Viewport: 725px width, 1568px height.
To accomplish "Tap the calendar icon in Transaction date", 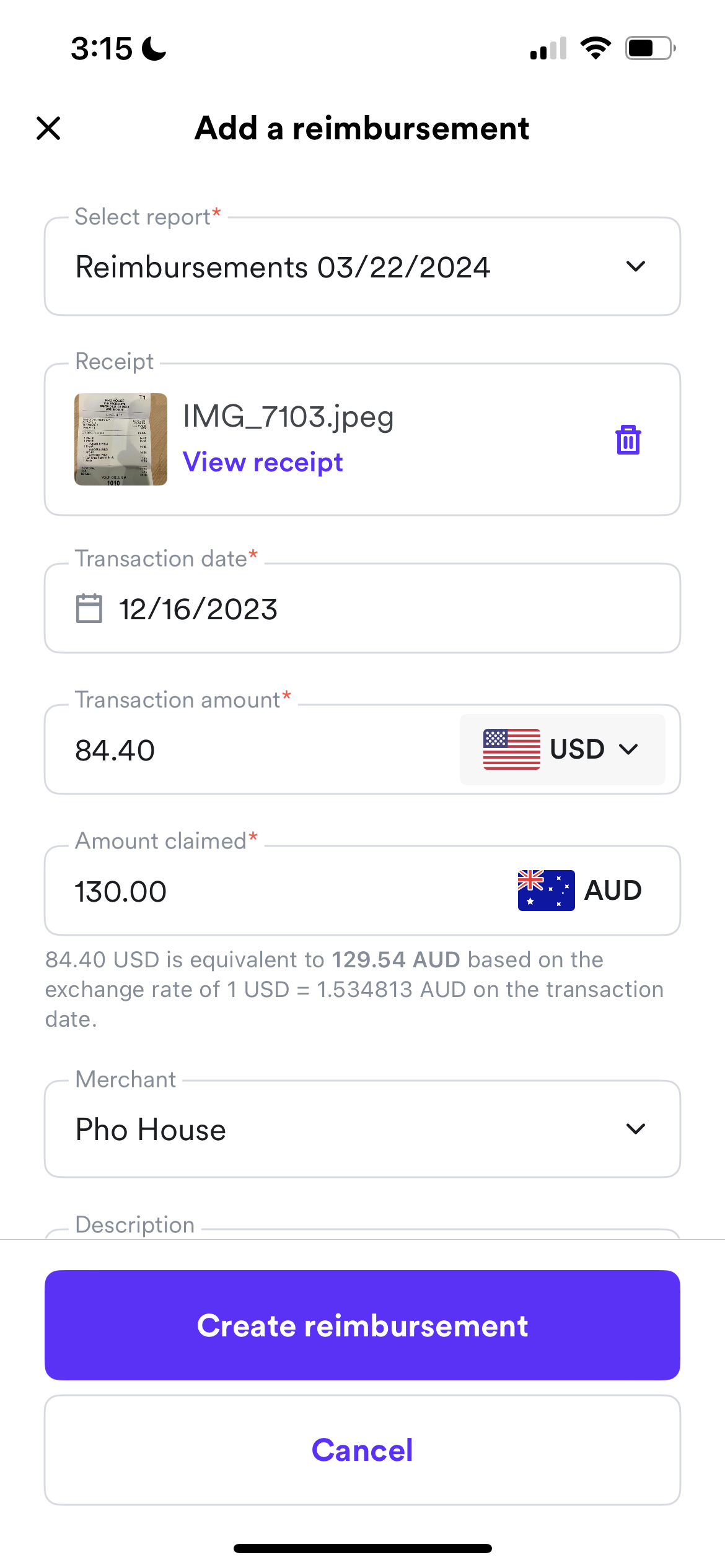I will click(x=89, y=608).
